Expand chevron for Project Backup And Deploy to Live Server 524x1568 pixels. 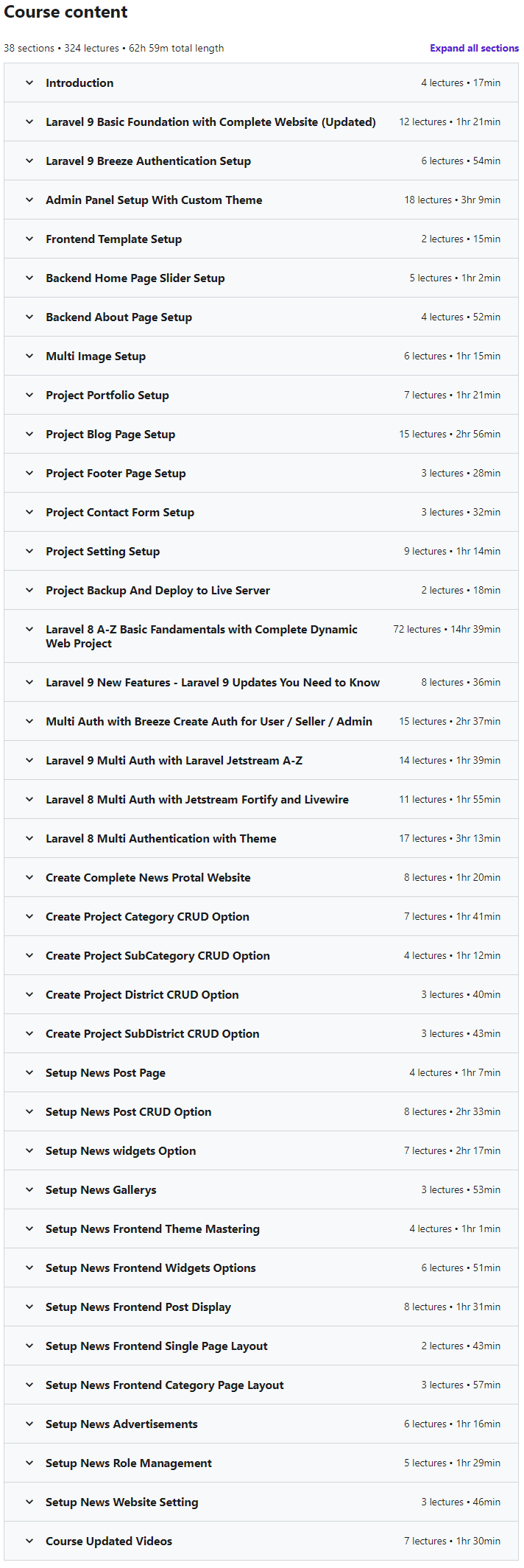pos(29,590)
